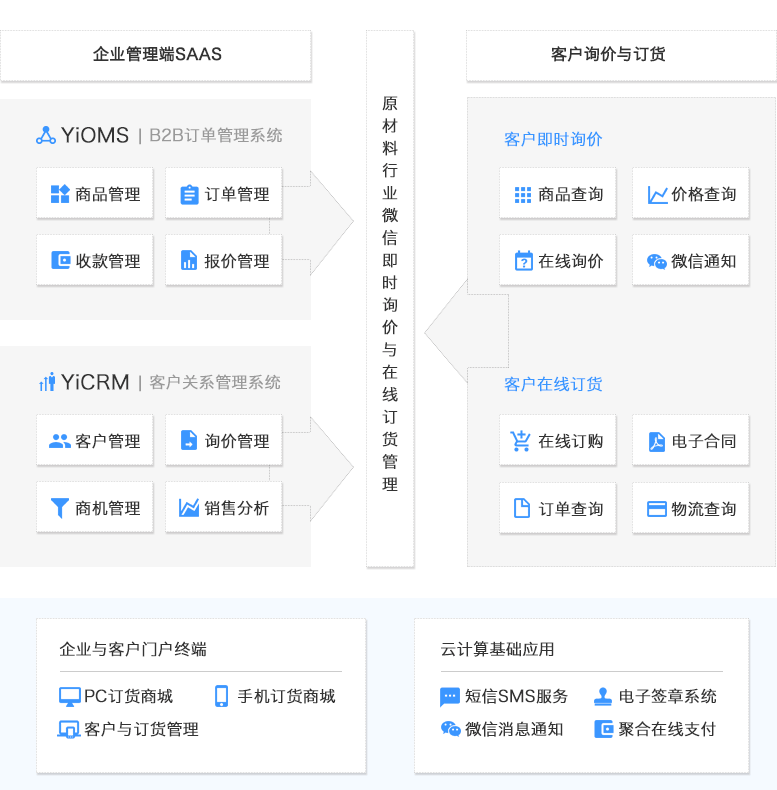The height and width of the screenshot is (790, 777).
Task: Open the 收款管理 card label
Action: pos(108,261)
